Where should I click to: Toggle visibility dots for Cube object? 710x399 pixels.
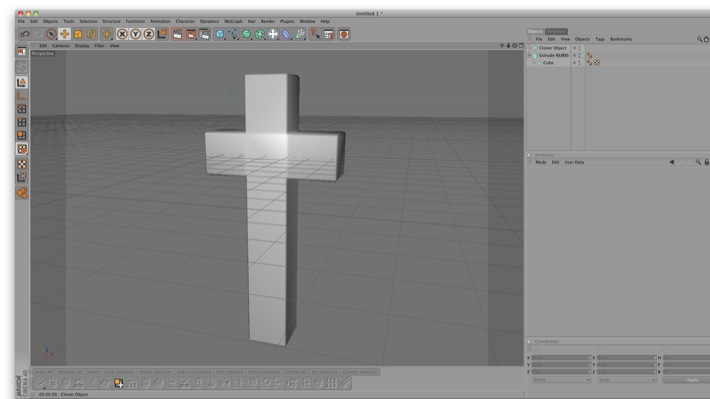click(x=579, y=63)
